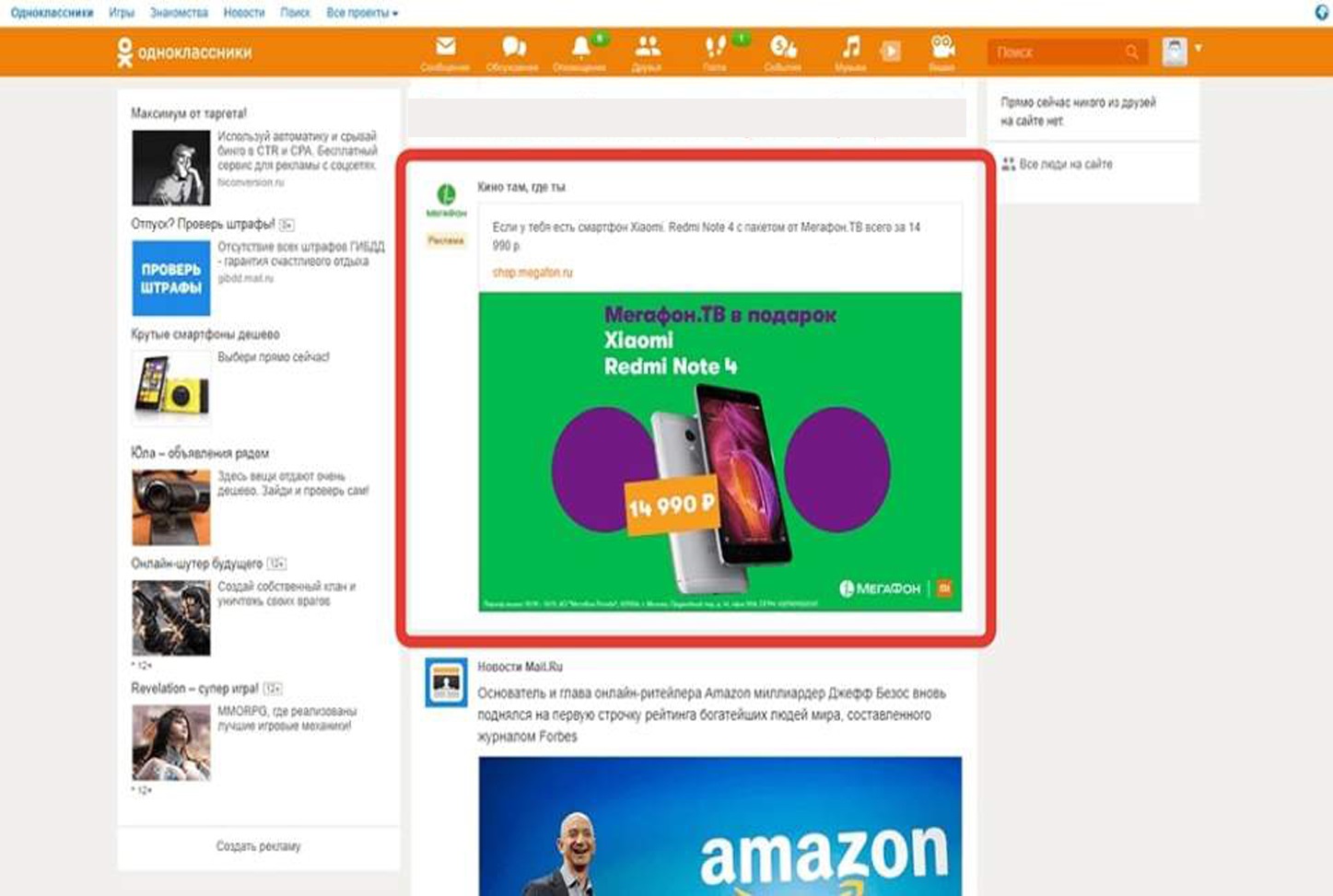Click 'Знакомства' in the top menu

[179, 13]
